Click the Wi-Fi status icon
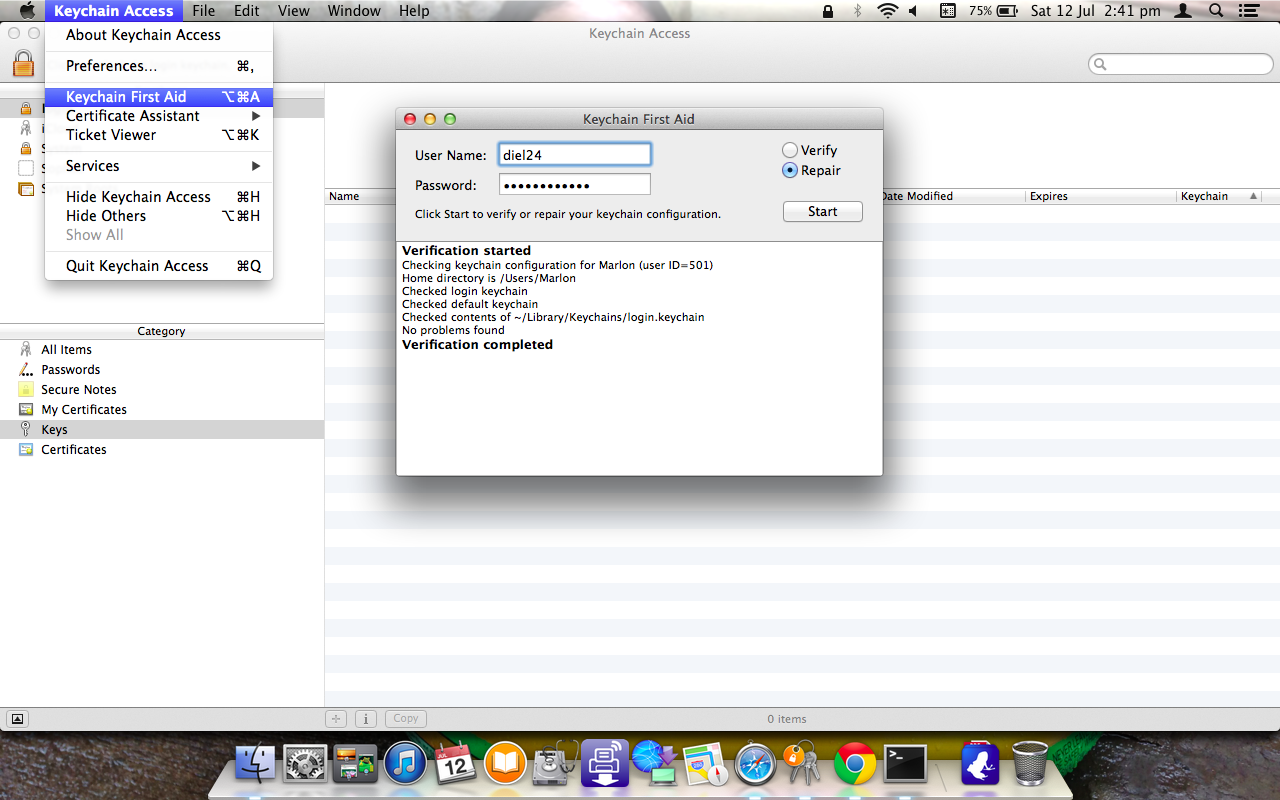Screen dimensions: 1280x800 887,11
